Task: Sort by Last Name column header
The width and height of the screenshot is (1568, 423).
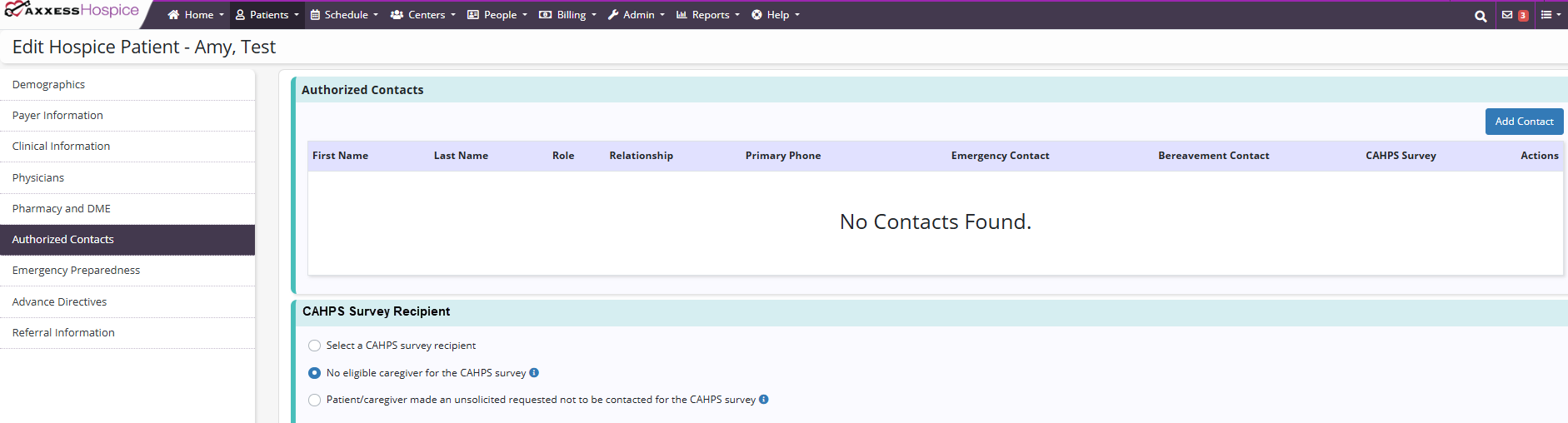Action: [461, 156]
